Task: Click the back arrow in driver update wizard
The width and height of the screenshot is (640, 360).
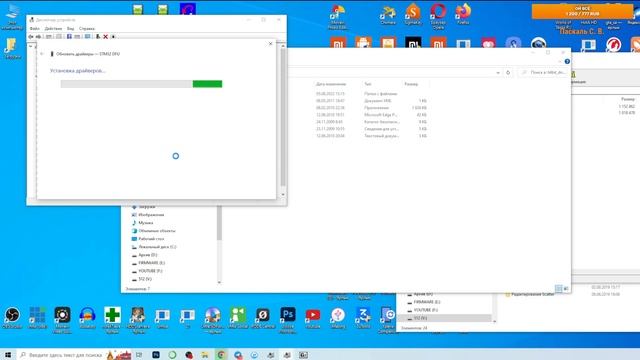Action: 42,54
